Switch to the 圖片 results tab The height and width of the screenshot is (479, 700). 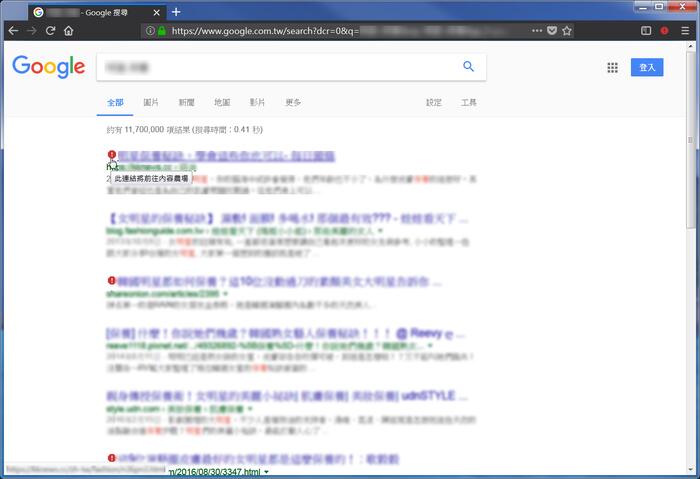(151, 102)
